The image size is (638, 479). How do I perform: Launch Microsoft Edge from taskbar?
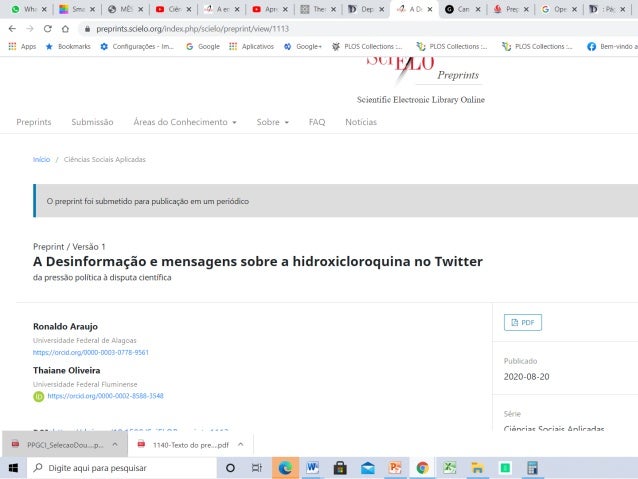pos(285,468)
